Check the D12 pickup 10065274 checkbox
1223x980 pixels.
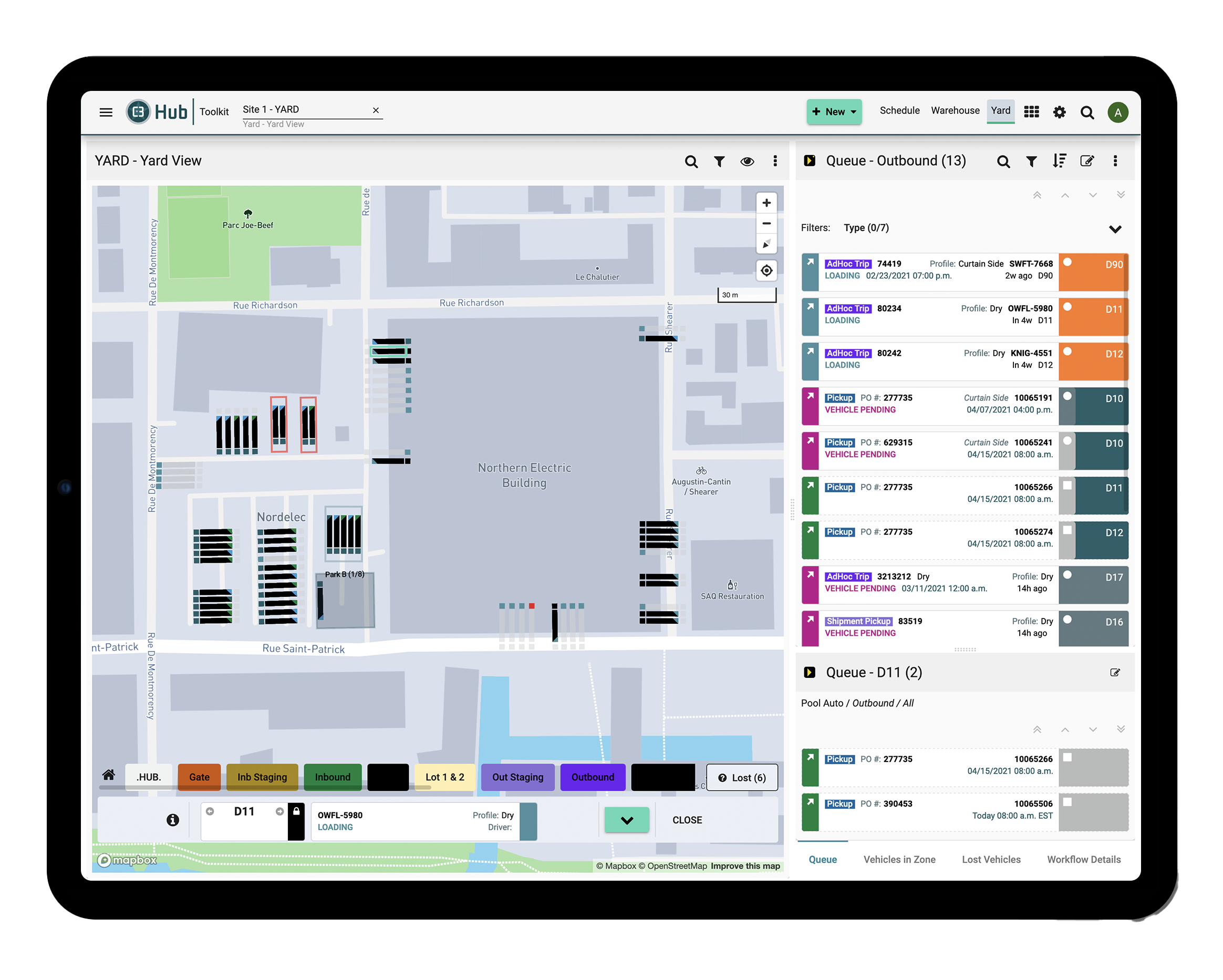(1066, 530)
